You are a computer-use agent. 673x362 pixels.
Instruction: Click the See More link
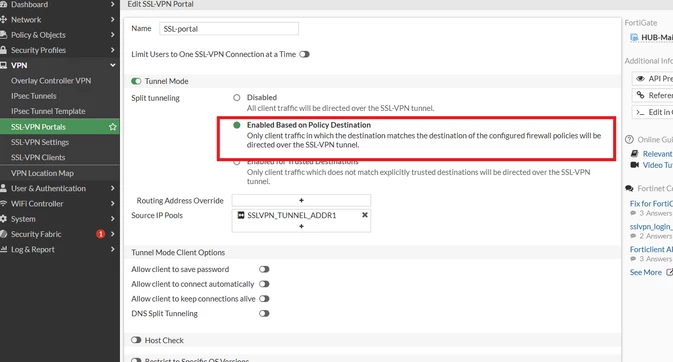pyautogui.click(x=646, y=272)
